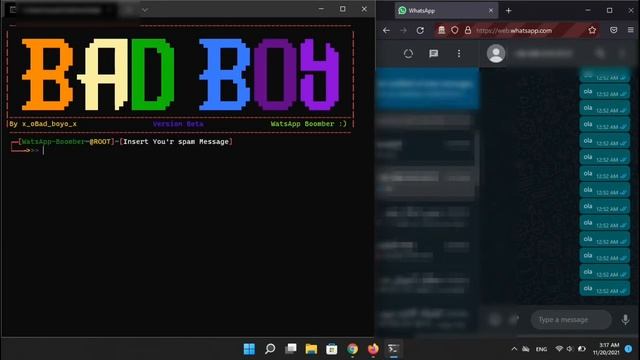The width and height of the screenshot is (640, 360).
Task: Select the highlighted blue chat entry
Action: point(427,89)
